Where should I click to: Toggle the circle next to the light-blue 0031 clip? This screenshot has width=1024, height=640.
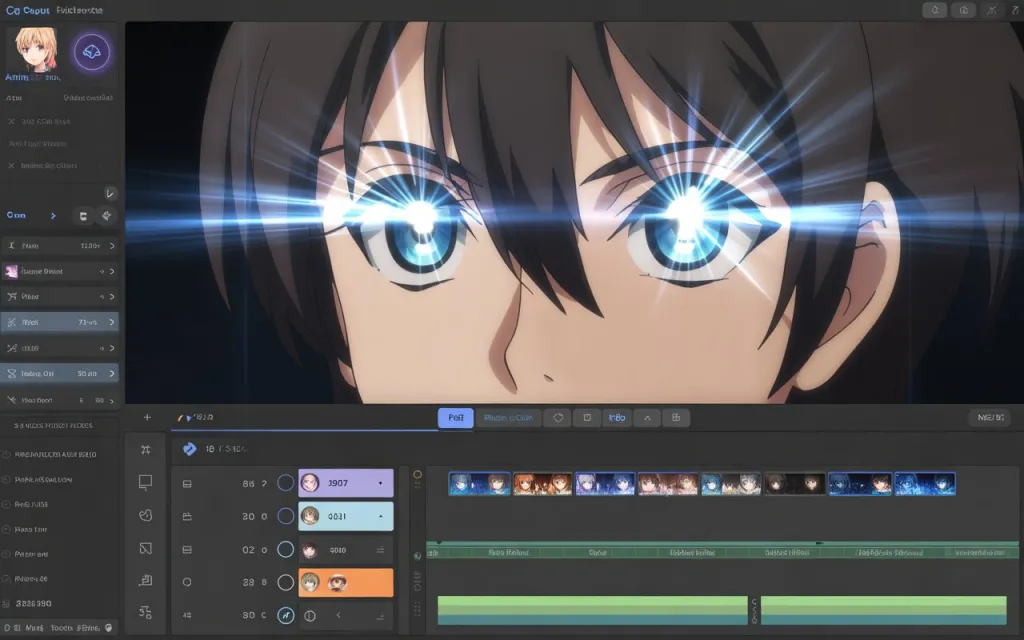click(285, 516)
